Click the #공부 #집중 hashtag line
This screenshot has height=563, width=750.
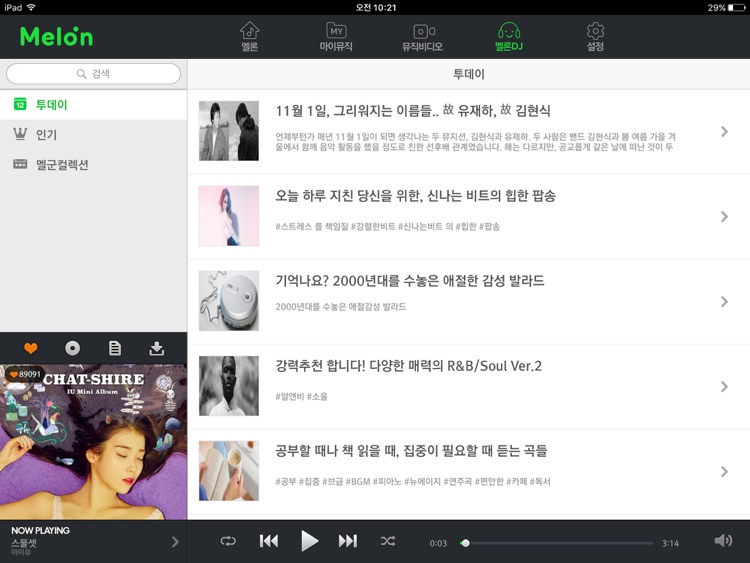click(413, 481)
